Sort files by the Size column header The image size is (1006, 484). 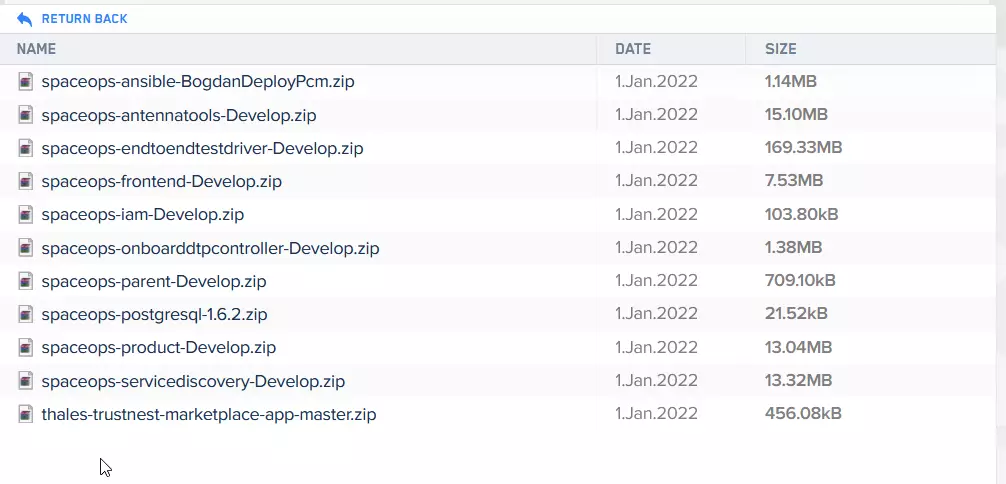point(780,49)
